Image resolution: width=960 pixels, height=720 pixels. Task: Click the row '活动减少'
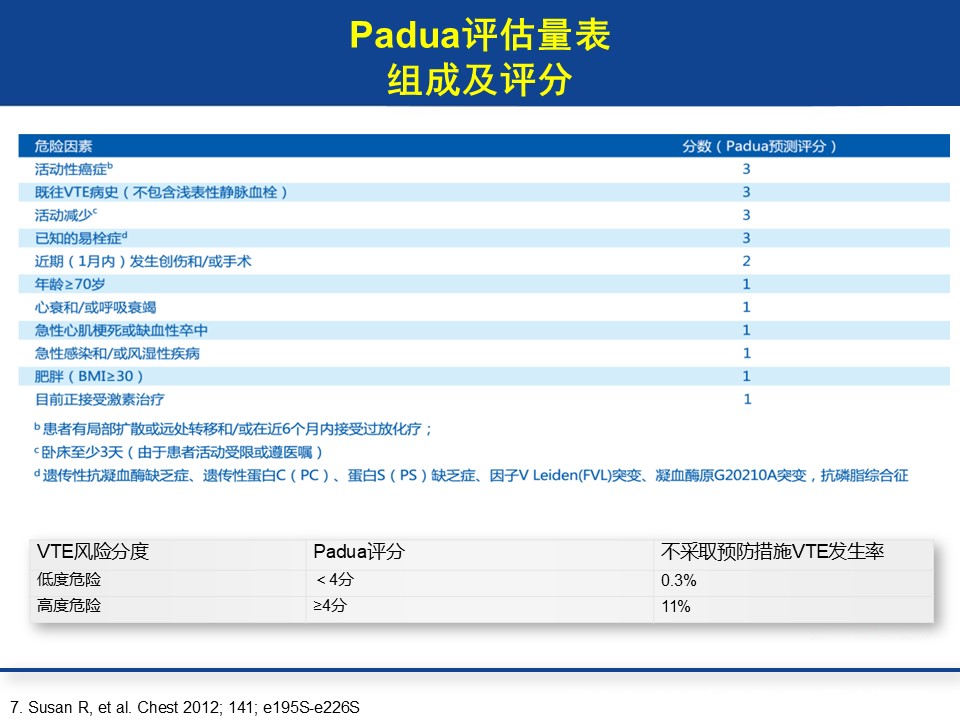coord(484,215)
